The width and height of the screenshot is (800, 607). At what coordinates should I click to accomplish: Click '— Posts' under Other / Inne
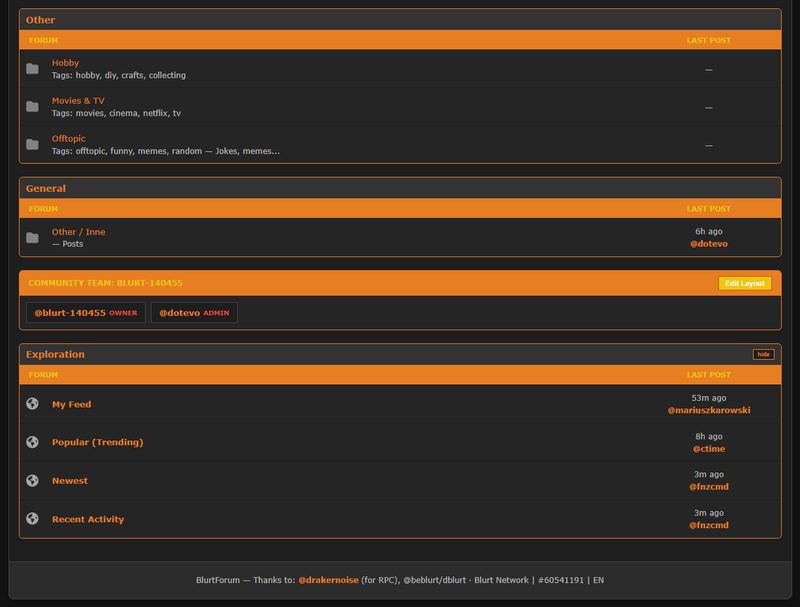coord(67,244)
